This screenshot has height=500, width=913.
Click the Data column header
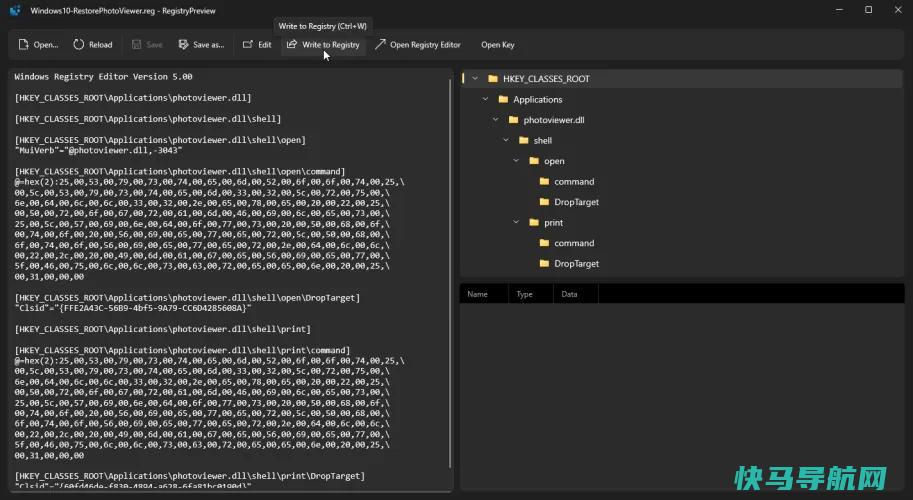(x=569, y=294)
